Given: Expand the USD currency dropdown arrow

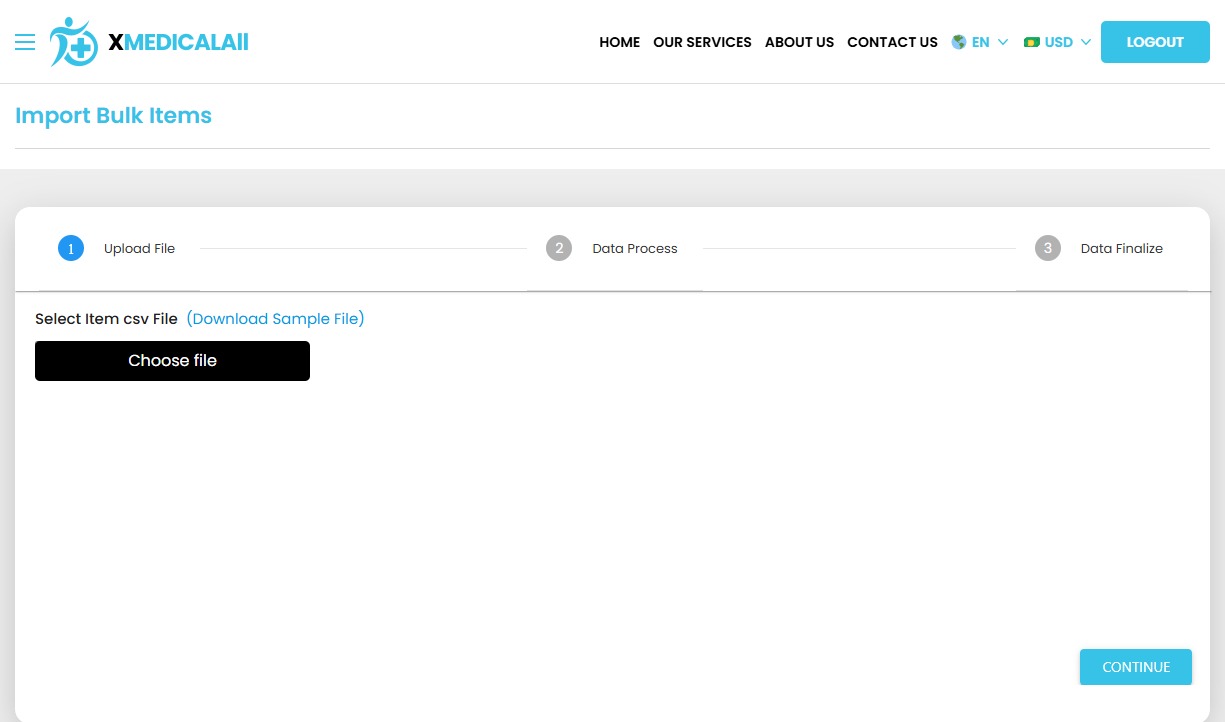Looking at the screenshot, I should tap(1086, 42).
